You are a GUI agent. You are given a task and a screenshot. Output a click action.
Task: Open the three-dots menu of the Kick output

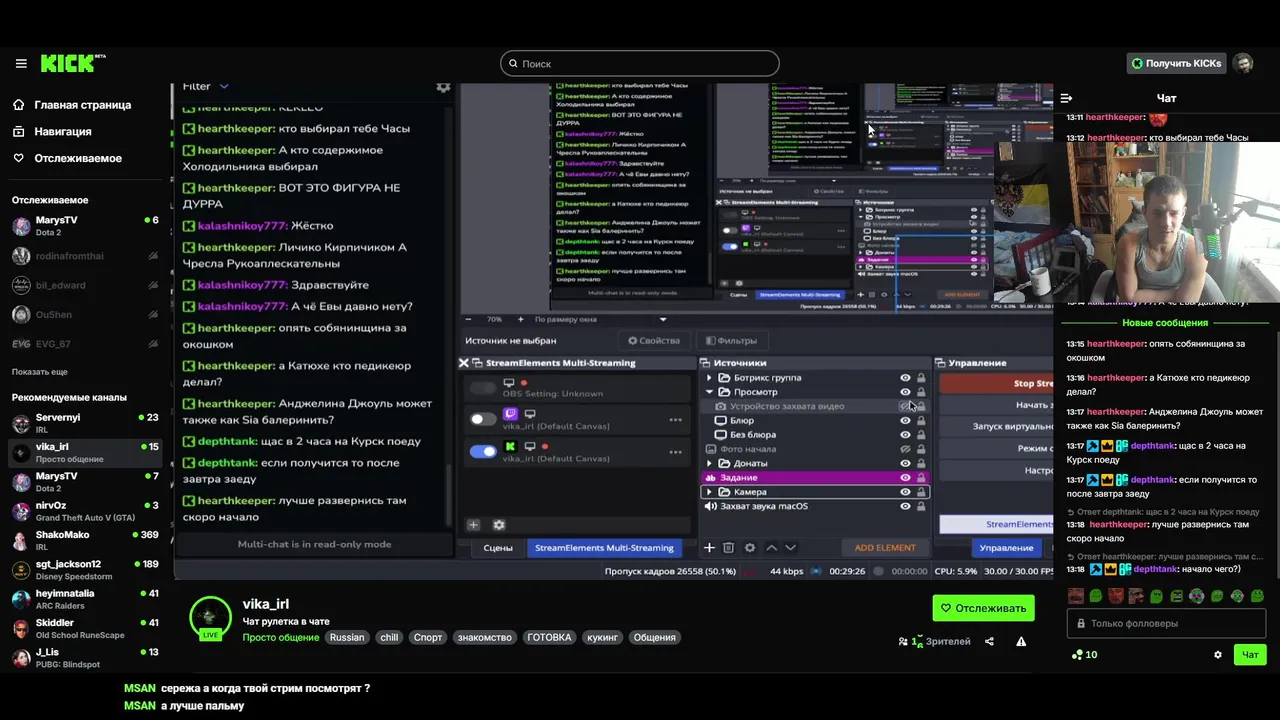(x=675, y=452)
